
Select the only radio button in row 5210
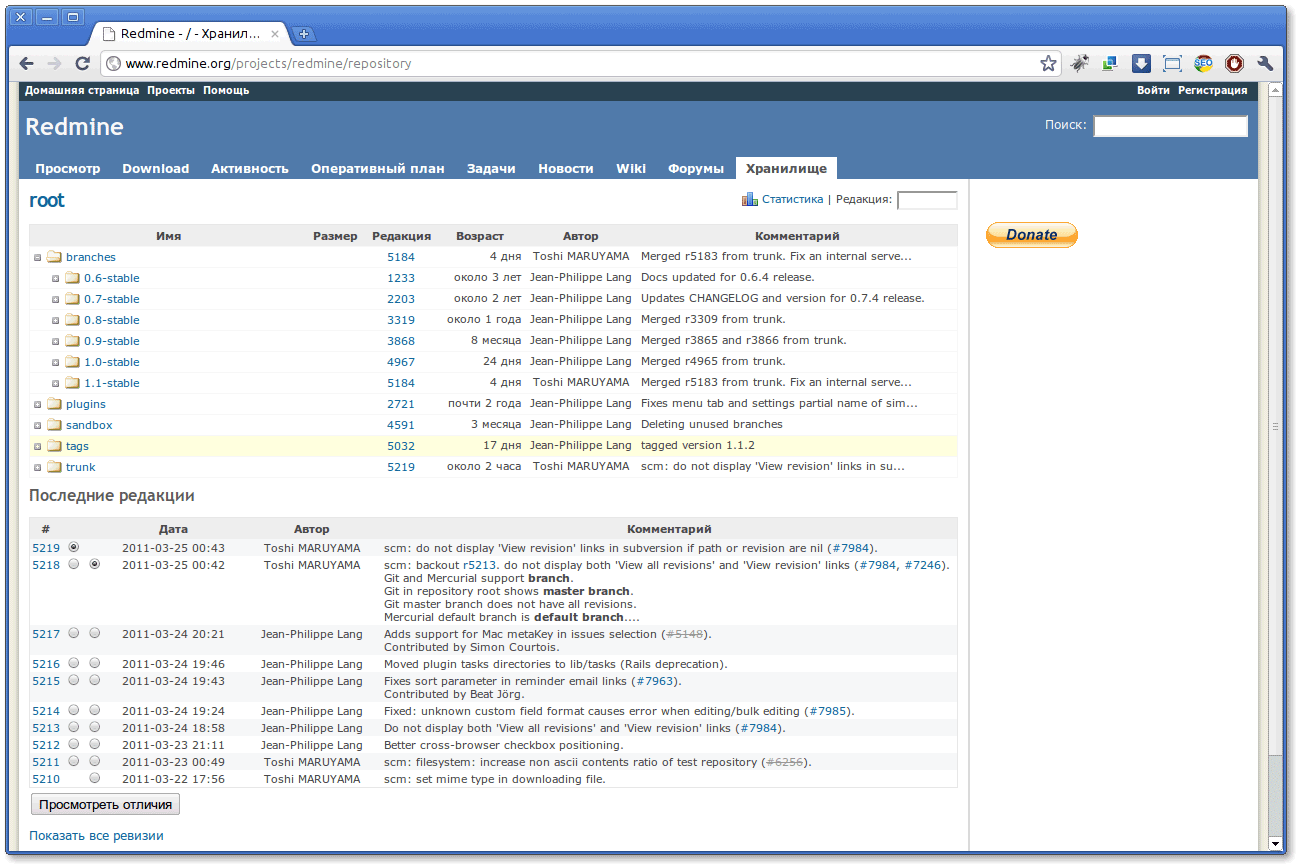coord(95,778)
